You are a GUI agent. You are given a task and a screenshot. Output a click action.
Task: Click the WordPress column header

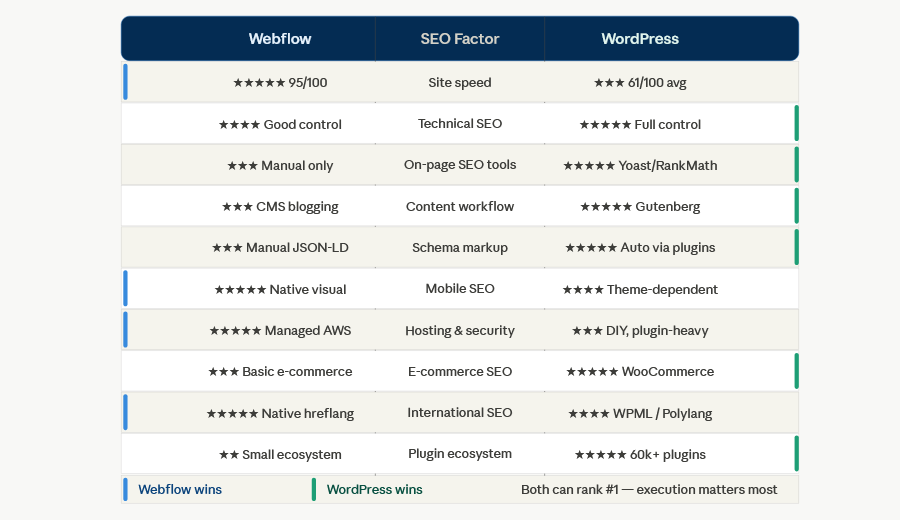click(640, 38)
